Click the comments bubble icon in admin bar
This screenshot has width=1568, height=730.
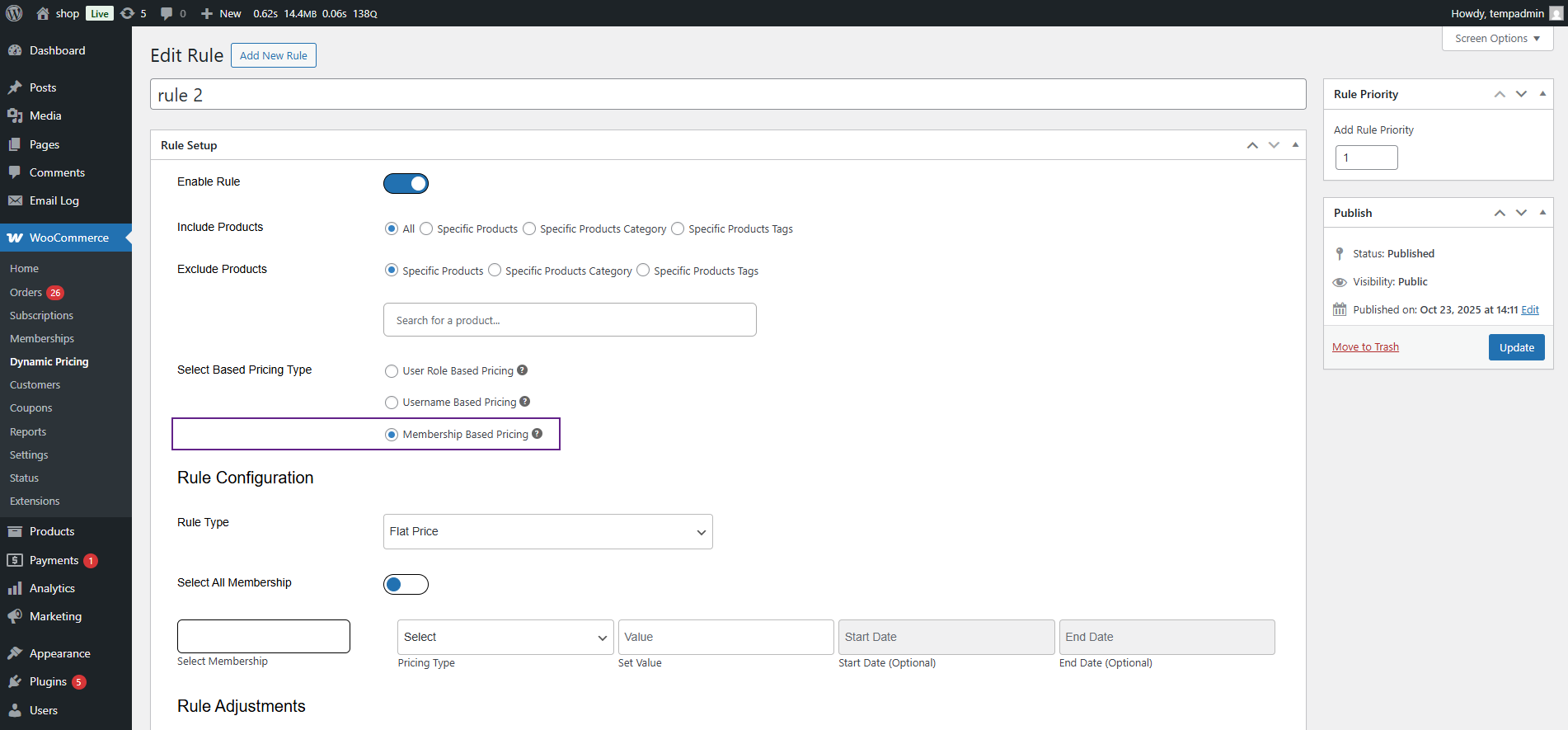(x=167, y=13)
